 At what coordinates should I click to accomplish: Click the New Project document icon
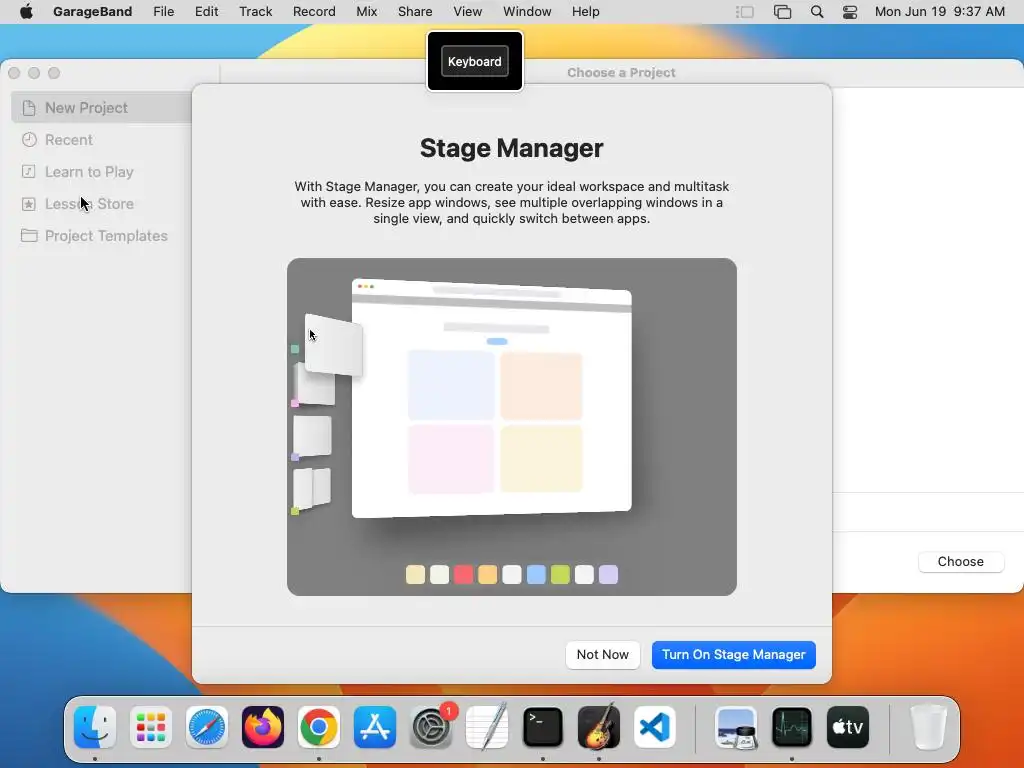pos(29,108)
